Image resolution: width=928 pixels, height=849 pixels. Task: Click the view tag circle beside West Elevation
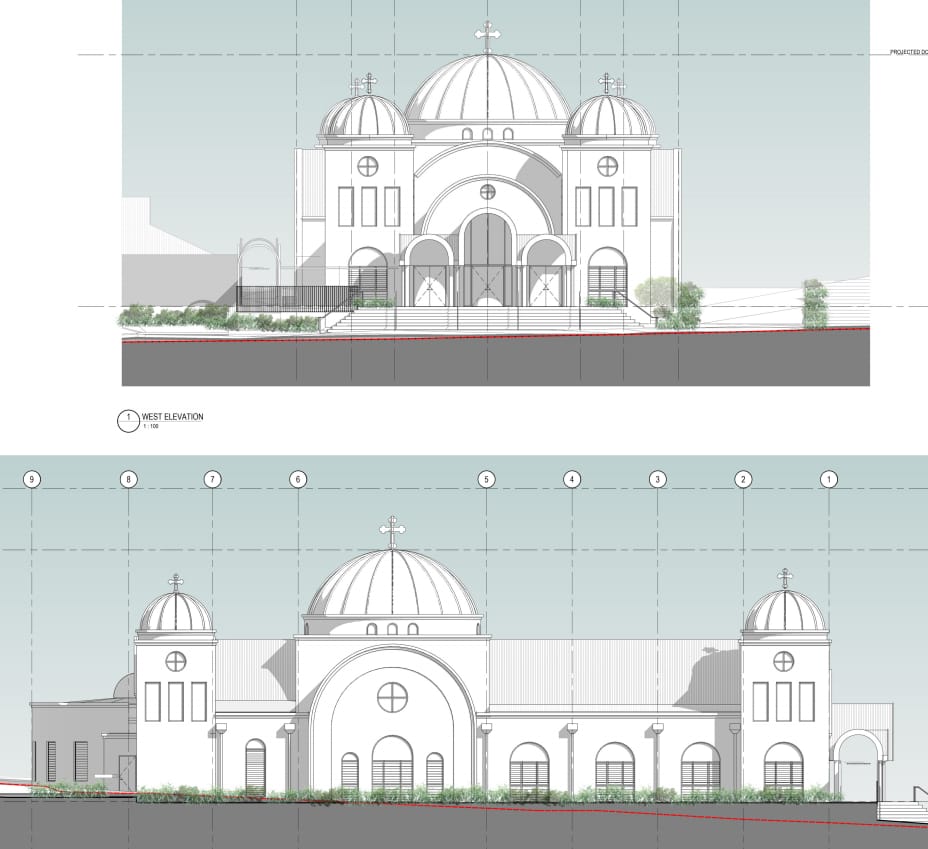point(128,421)
